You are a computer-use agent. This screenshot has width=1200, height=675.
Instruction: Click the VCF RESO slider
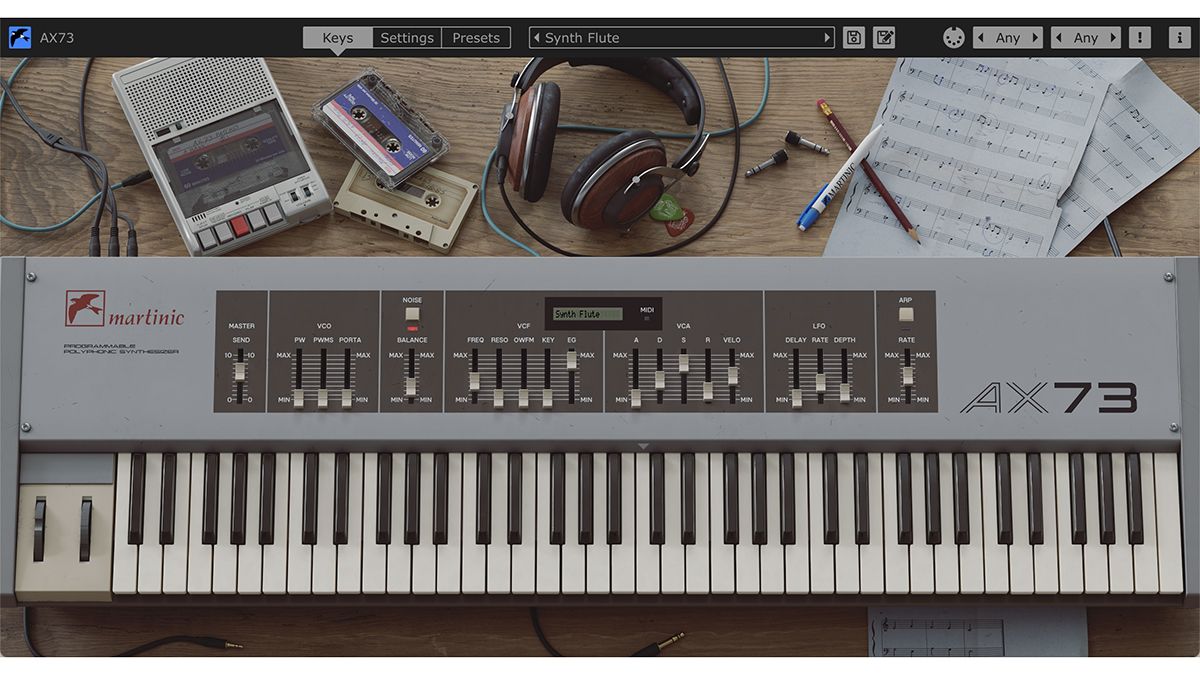(x=498, y=376)
